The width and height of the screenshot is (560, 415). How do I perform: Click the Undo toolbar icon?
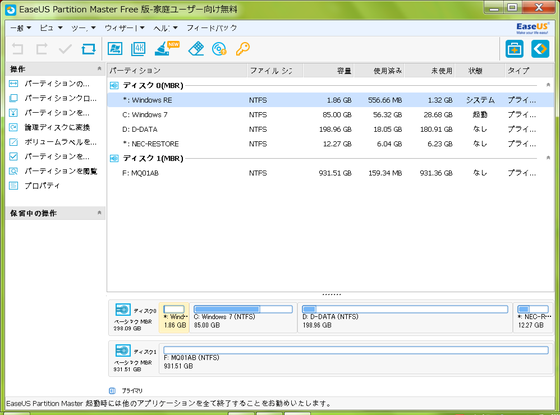[x=18, y=49]
